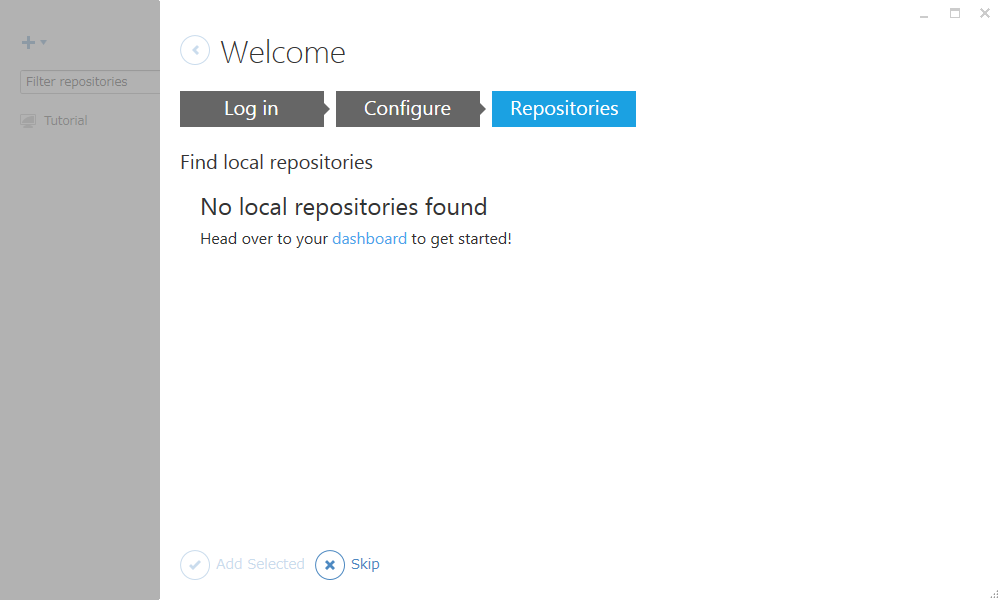Click the 'Find local repositories' text
The width and height of the screenshot is (1000, 600).
click(276, 163)
